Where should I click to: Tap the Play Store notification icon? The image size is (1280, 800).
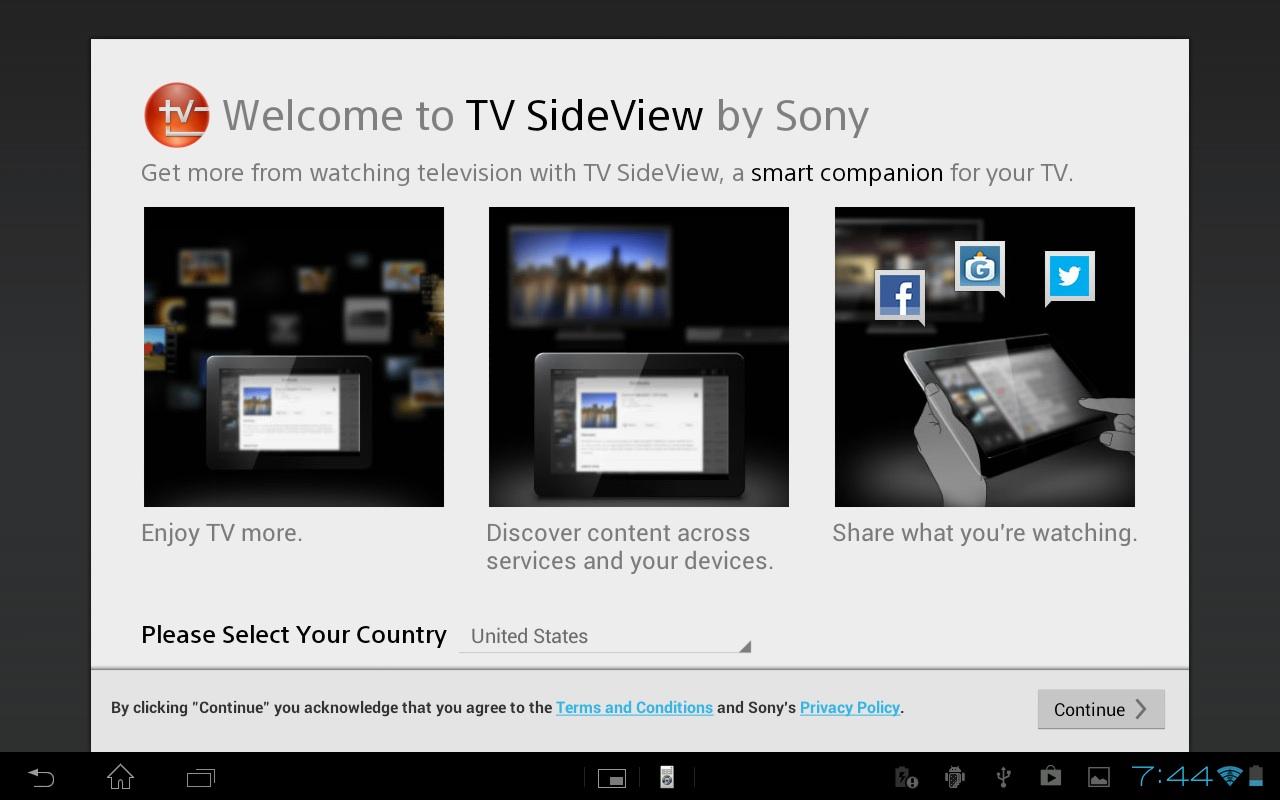1051,777
